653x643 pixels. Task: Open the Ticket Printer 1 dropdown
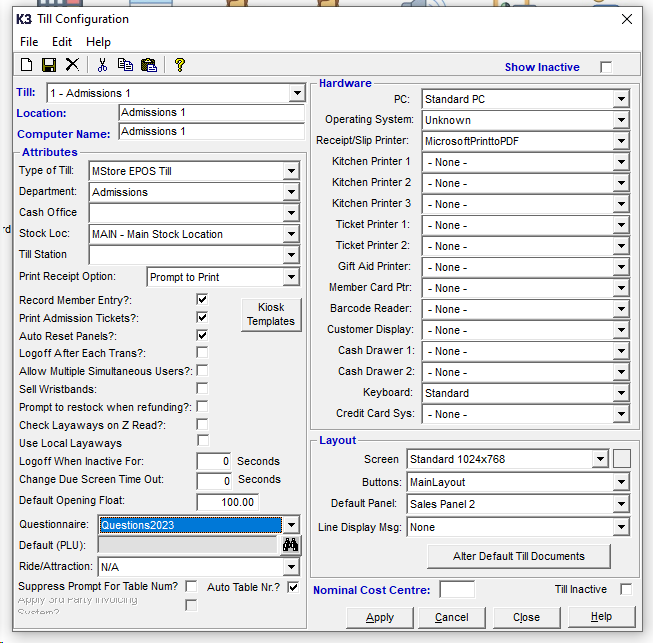(621, 225)
